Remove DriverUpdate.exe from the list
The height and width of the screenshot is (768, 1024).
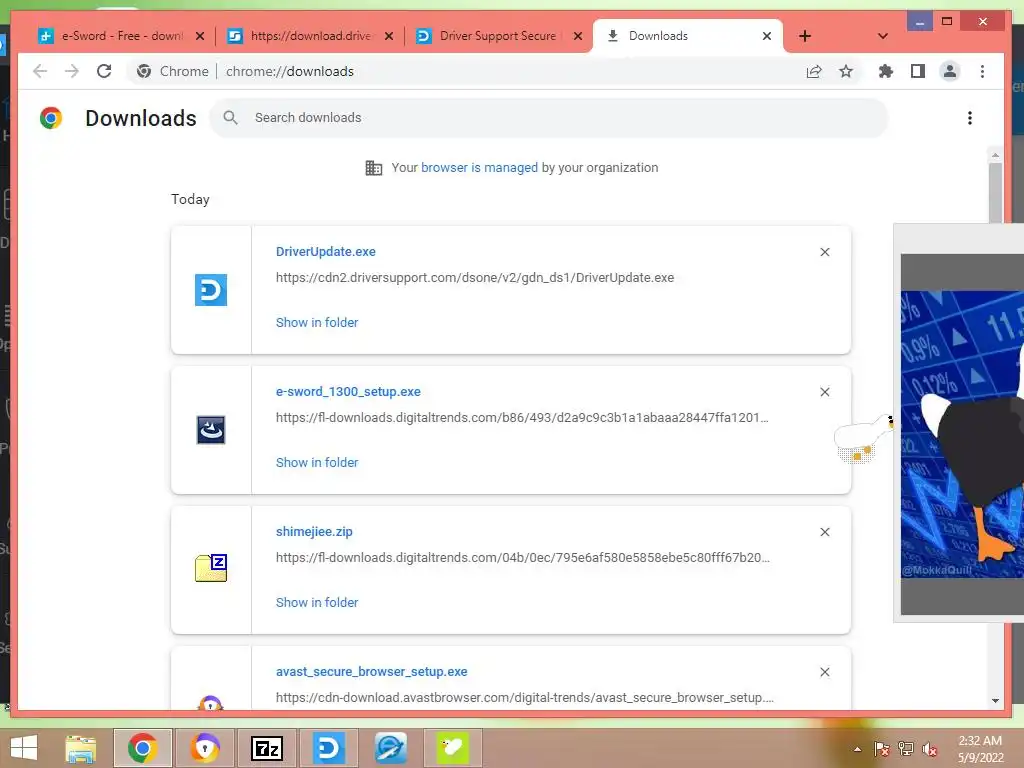point(825,252)
